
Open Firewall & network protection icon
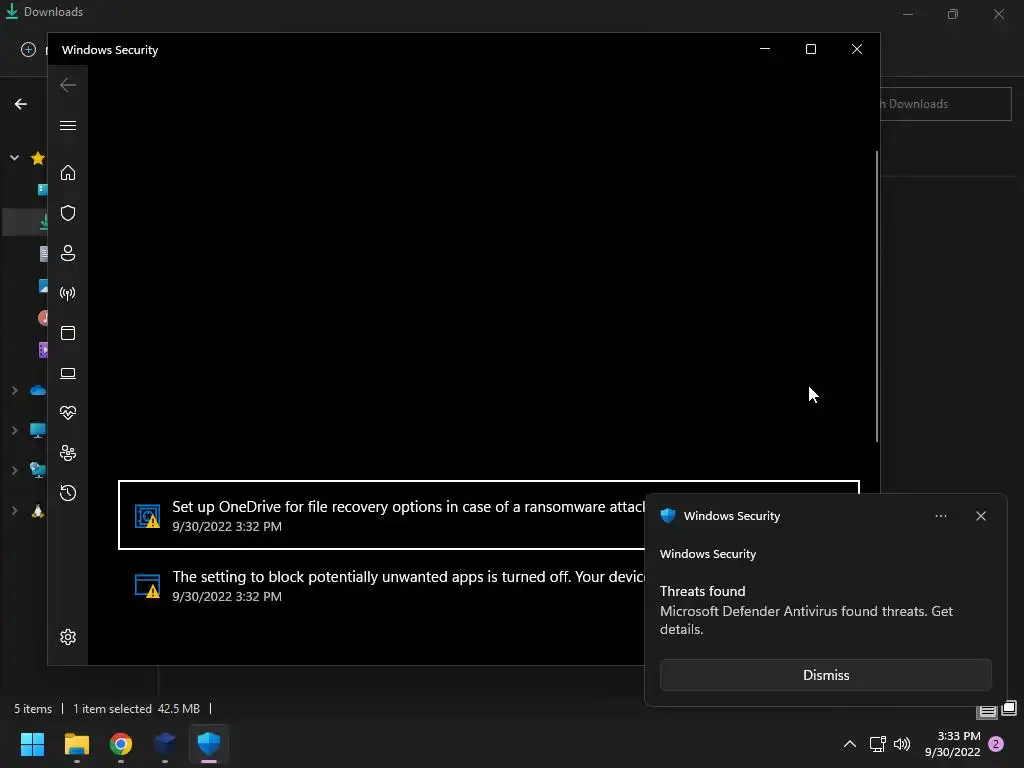68,293
